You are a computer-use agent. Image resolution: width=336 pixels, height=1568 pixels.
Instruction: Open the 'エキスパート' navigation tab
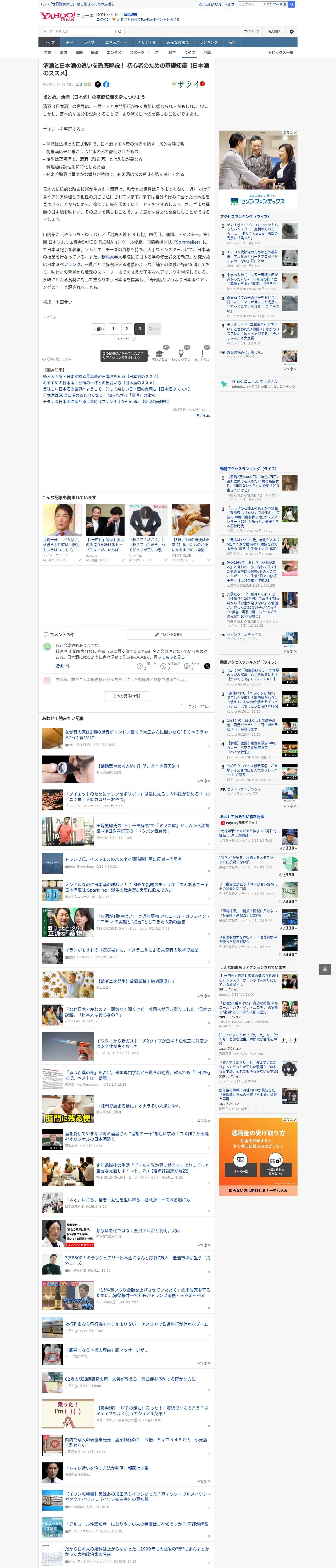click(x=116, y=42)
